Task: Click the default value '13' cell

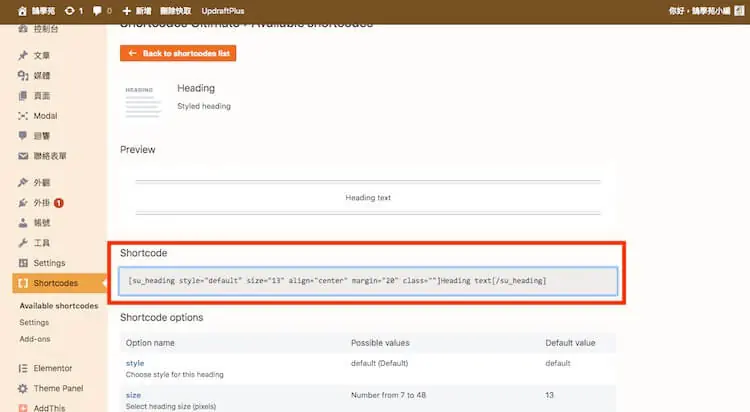Action: coord(549,395)
